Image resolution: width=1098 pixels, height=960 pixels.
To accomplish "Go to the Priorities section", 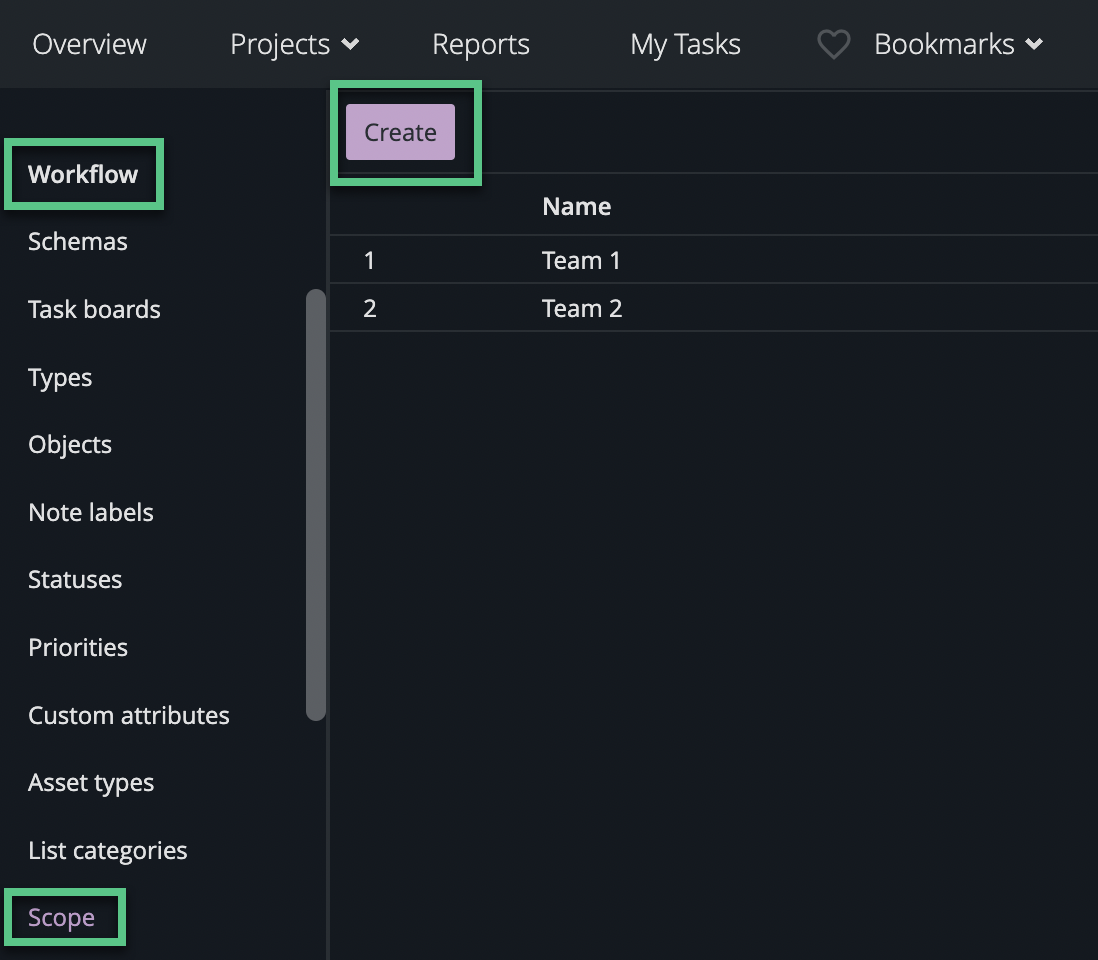I will coord(78,647).
